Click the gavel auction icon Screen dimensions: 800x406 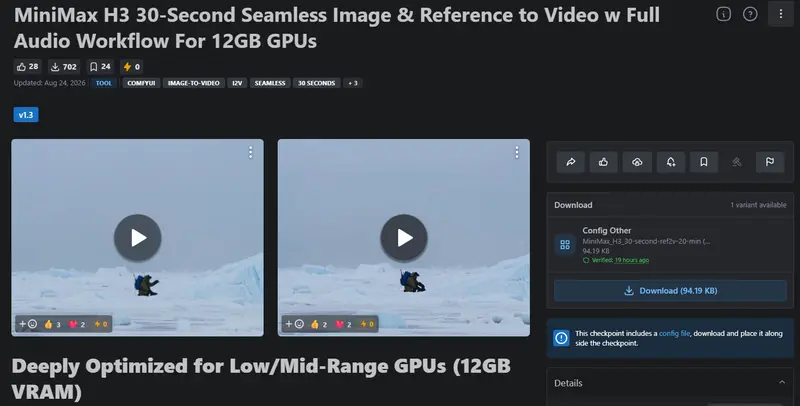[x=737, y=162]
